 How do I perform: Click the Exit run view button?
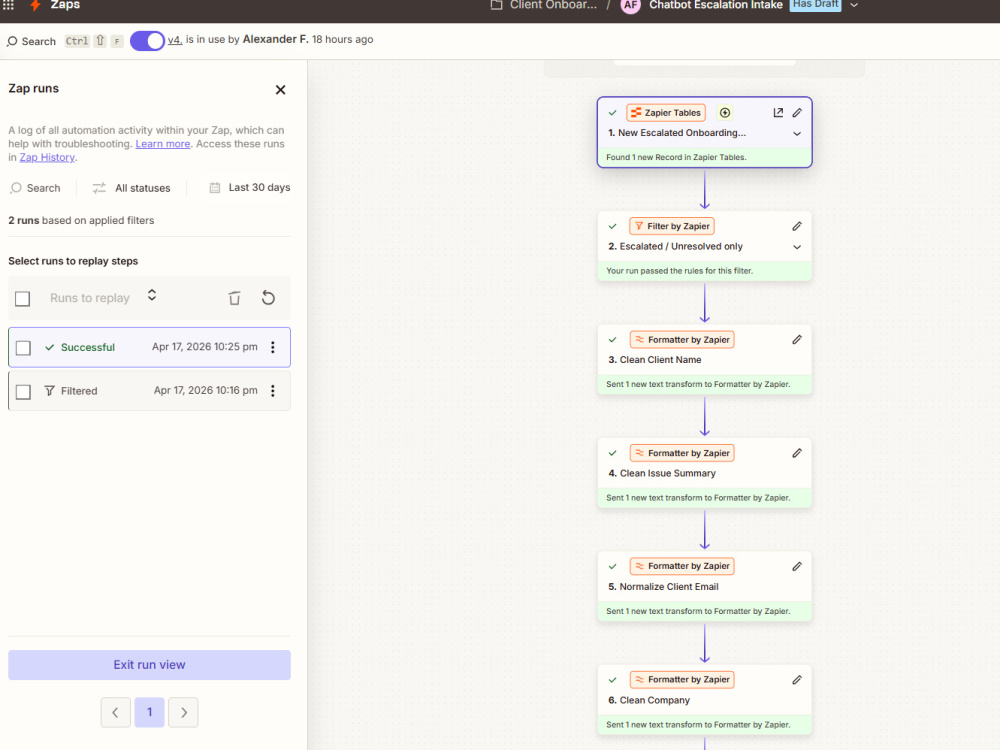[x=149, y=665]
